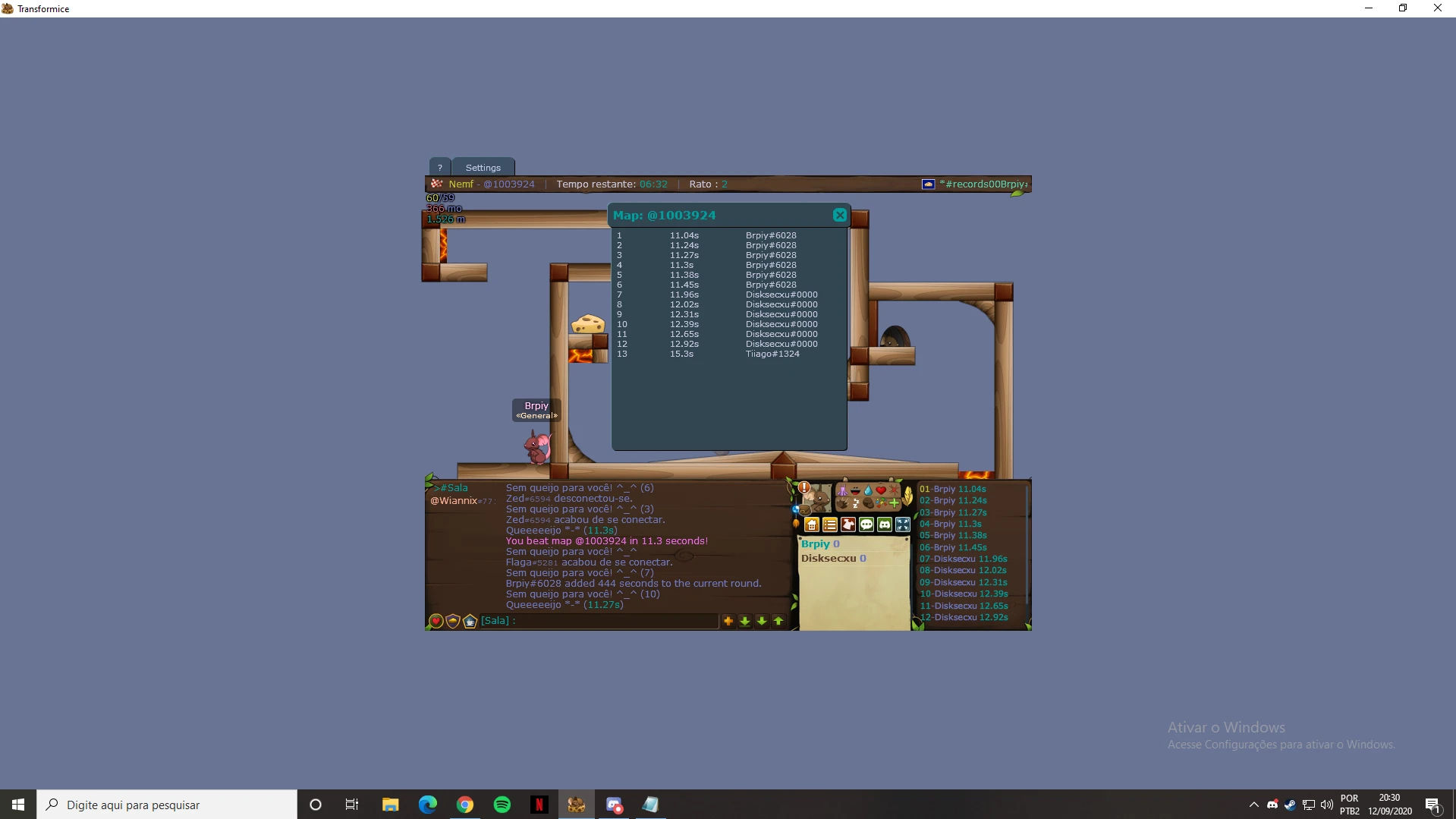The image size is (1456, 819).
Task: Use the angry emote icon
Action: (894, 490)
